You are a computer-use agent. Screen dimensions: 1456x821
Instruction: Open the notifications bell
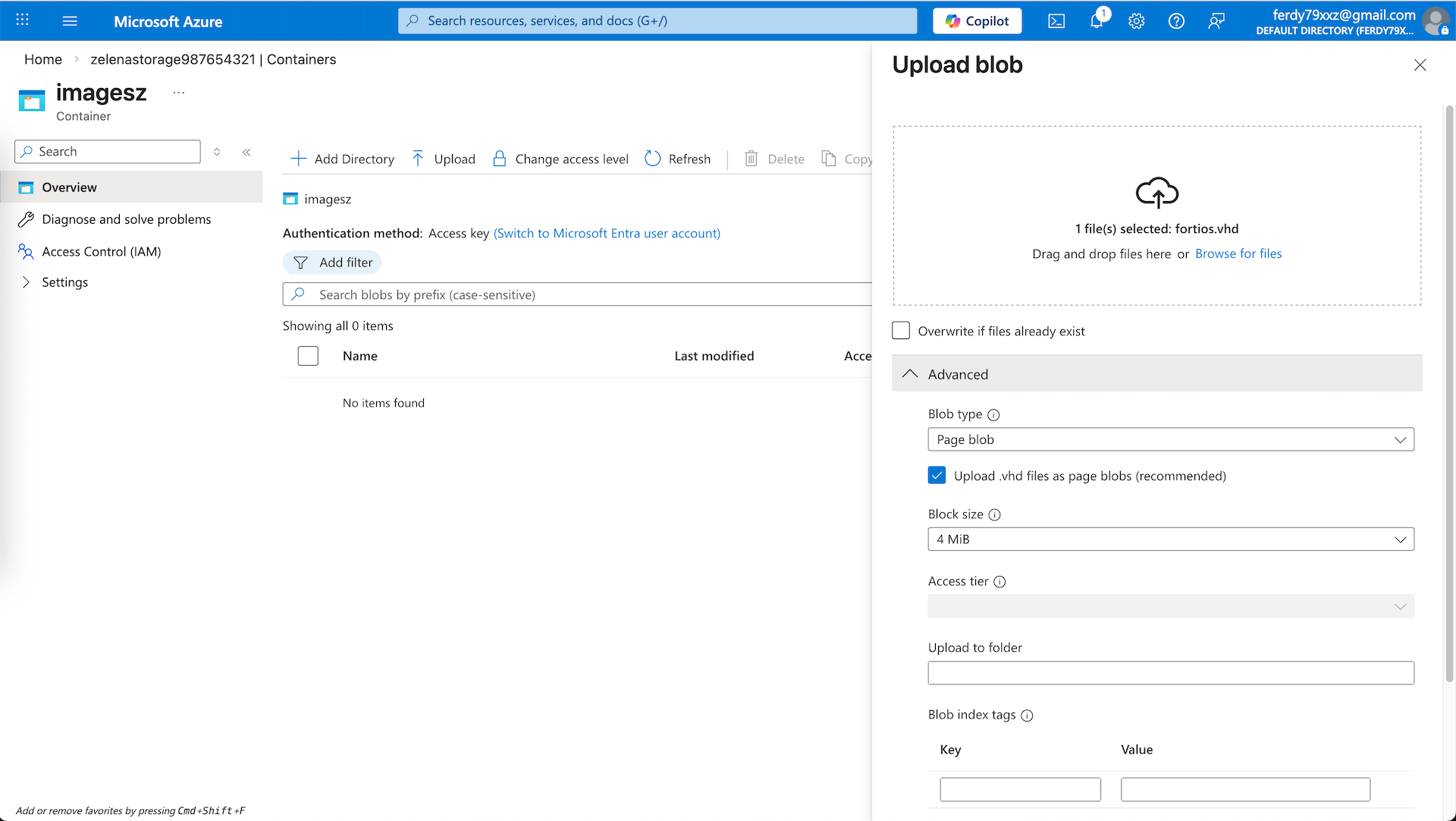(x=1097, y=21)
